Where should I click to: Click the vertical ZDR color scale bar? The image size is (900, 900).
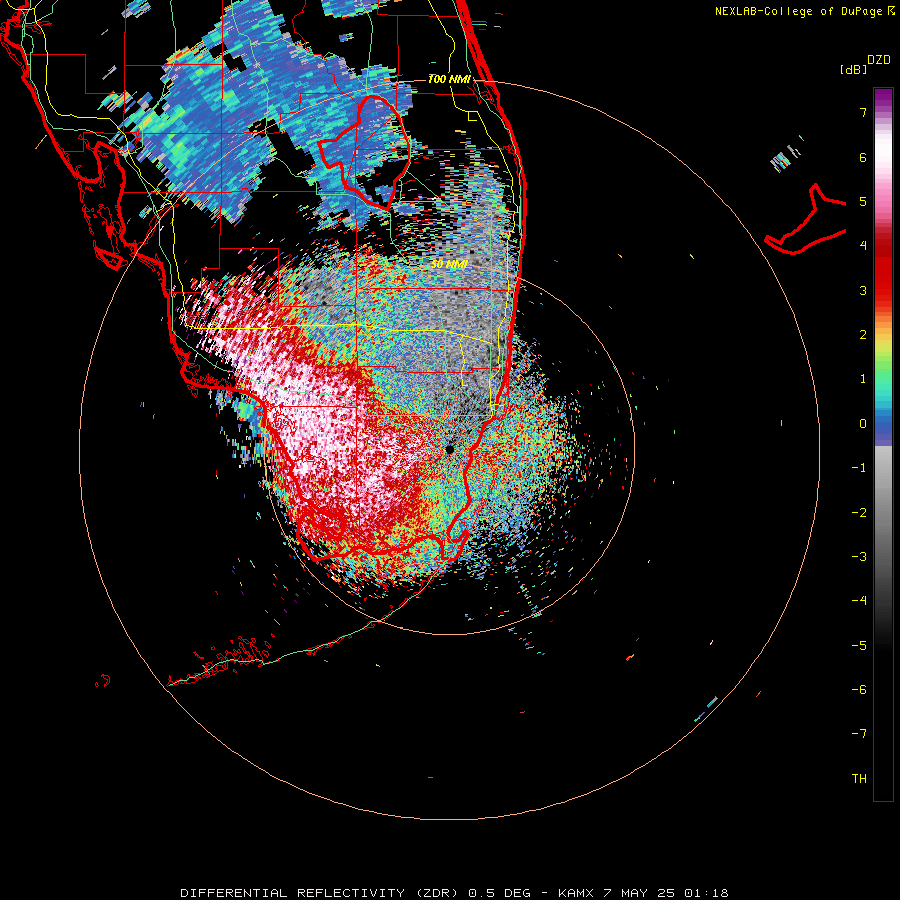pos(883,444)
